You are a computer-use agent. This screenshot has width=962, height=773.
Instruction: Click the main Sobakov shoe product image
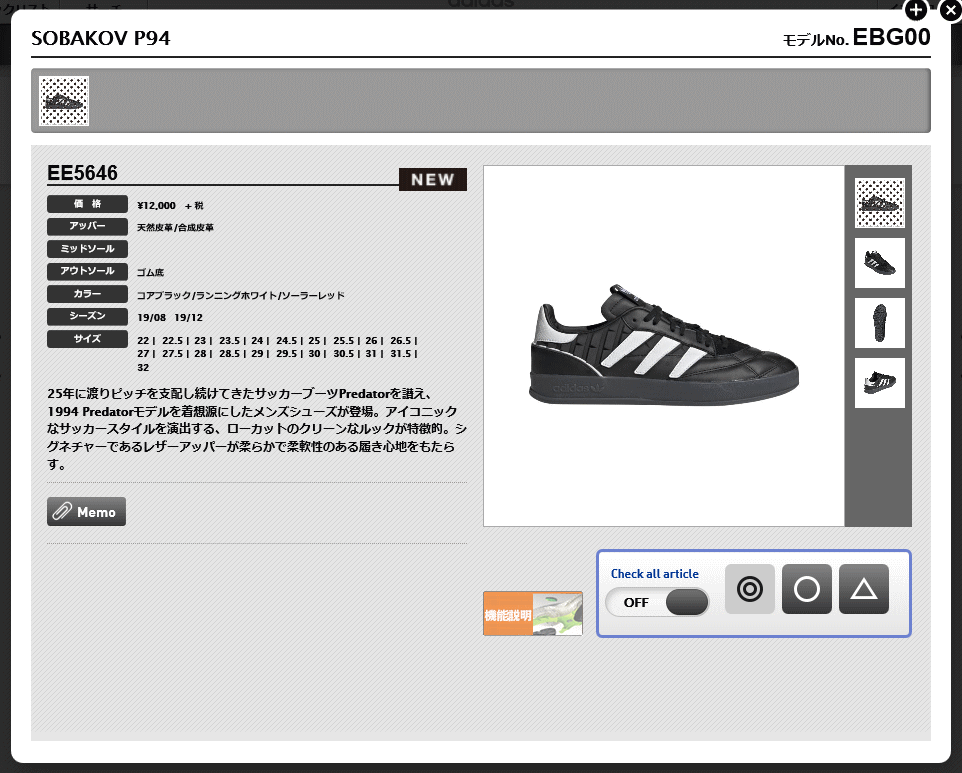(x=664, y=346)
